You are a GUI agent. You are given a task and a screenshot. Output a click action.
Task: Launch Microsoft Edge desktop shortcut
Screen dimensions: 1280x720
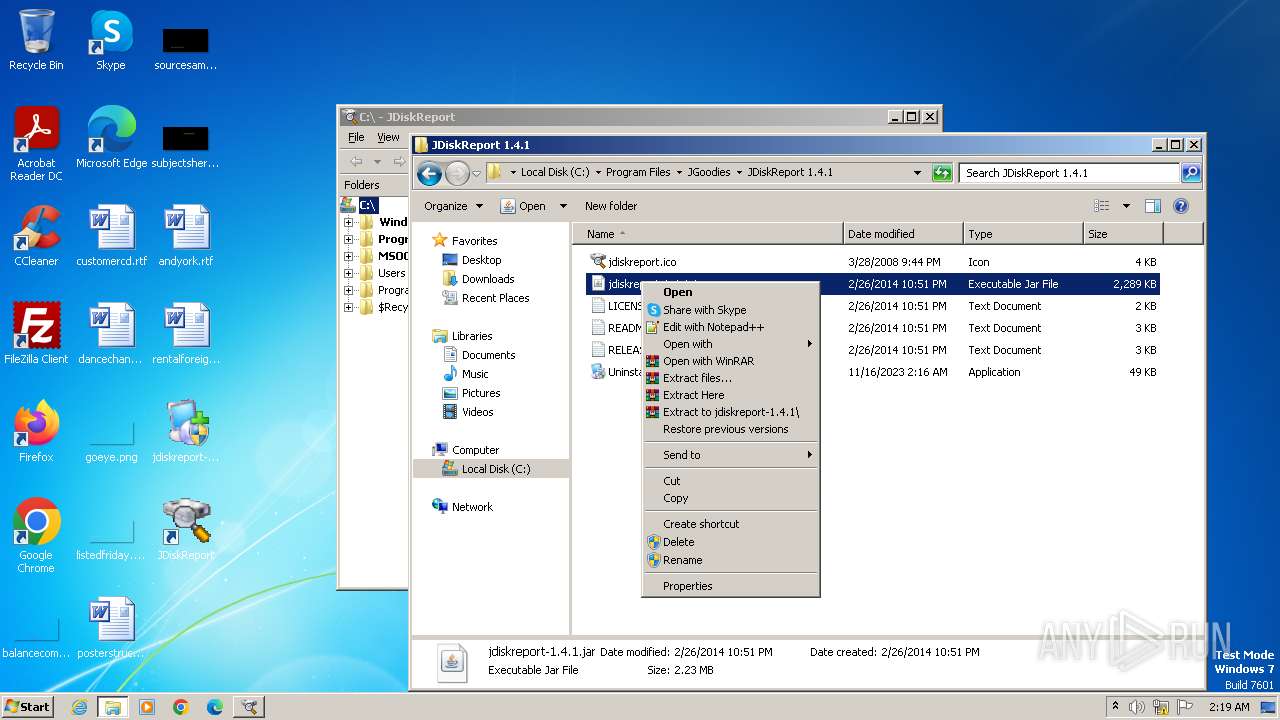click(x=111, y=137)
